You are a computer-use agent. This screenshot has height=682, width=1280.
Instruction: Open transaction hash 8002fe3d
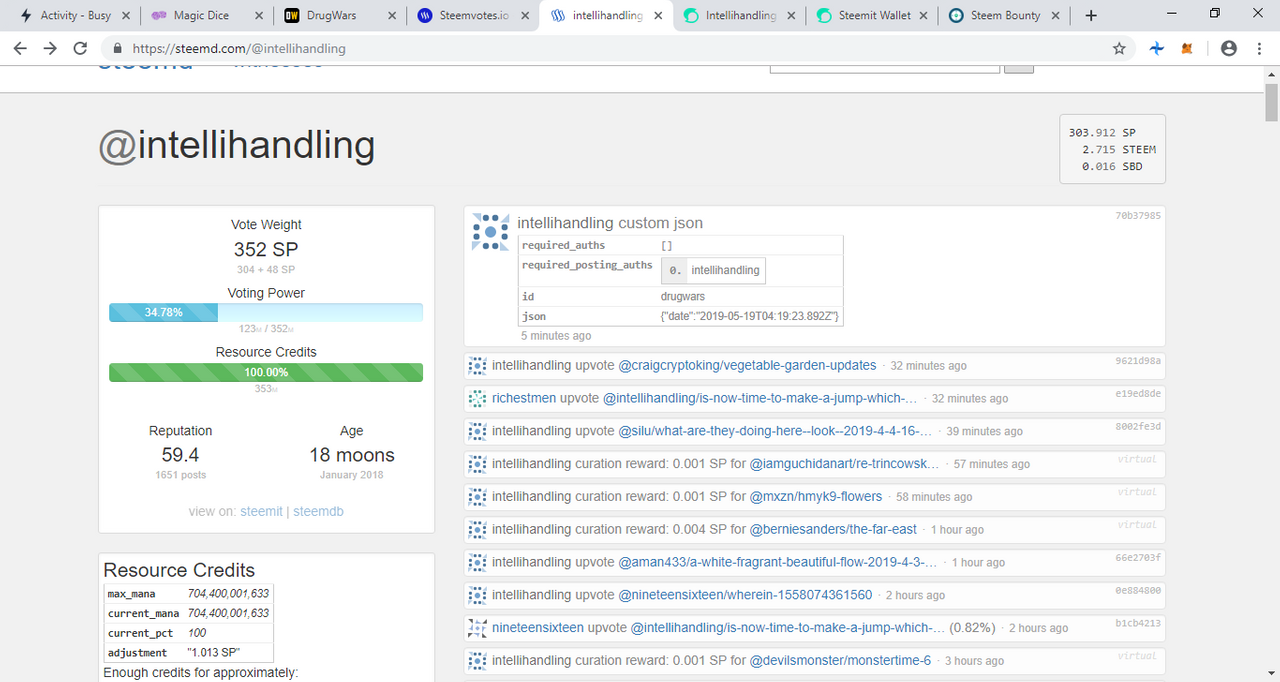pyautogui.click(x=1138, y=427)
